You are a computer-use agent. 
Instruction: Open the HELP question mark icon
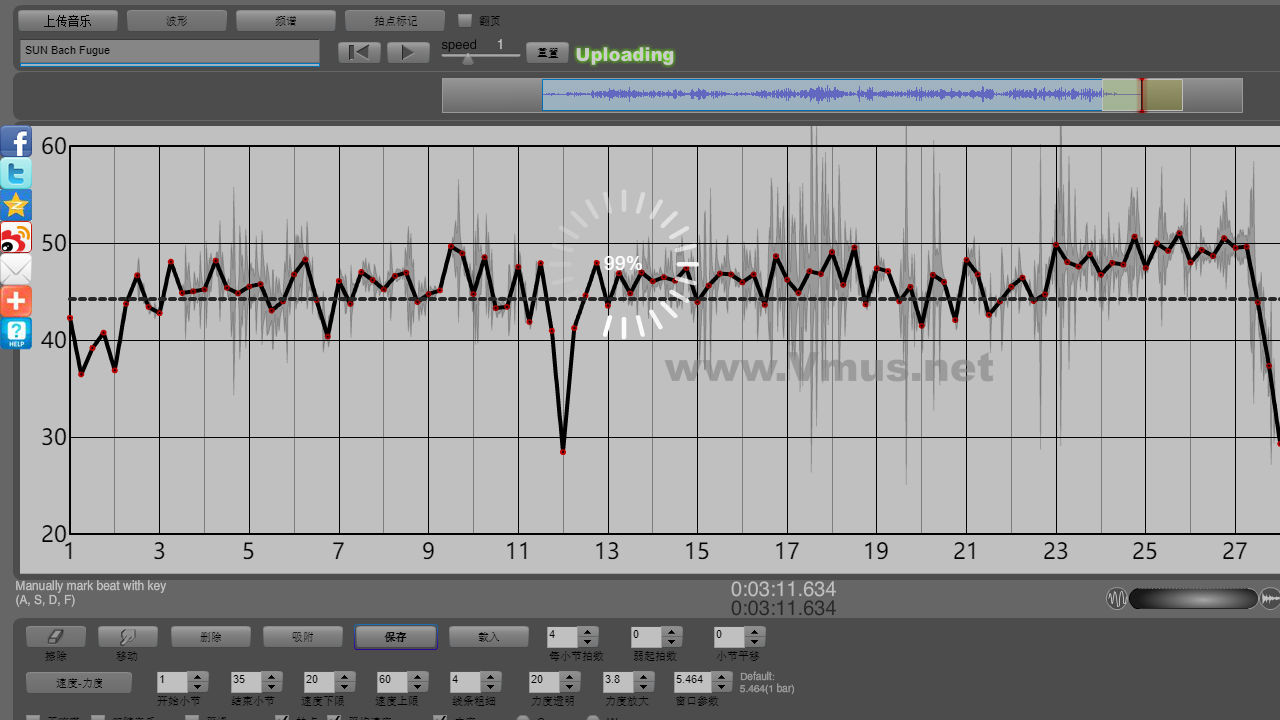click(x=16, y=333)
